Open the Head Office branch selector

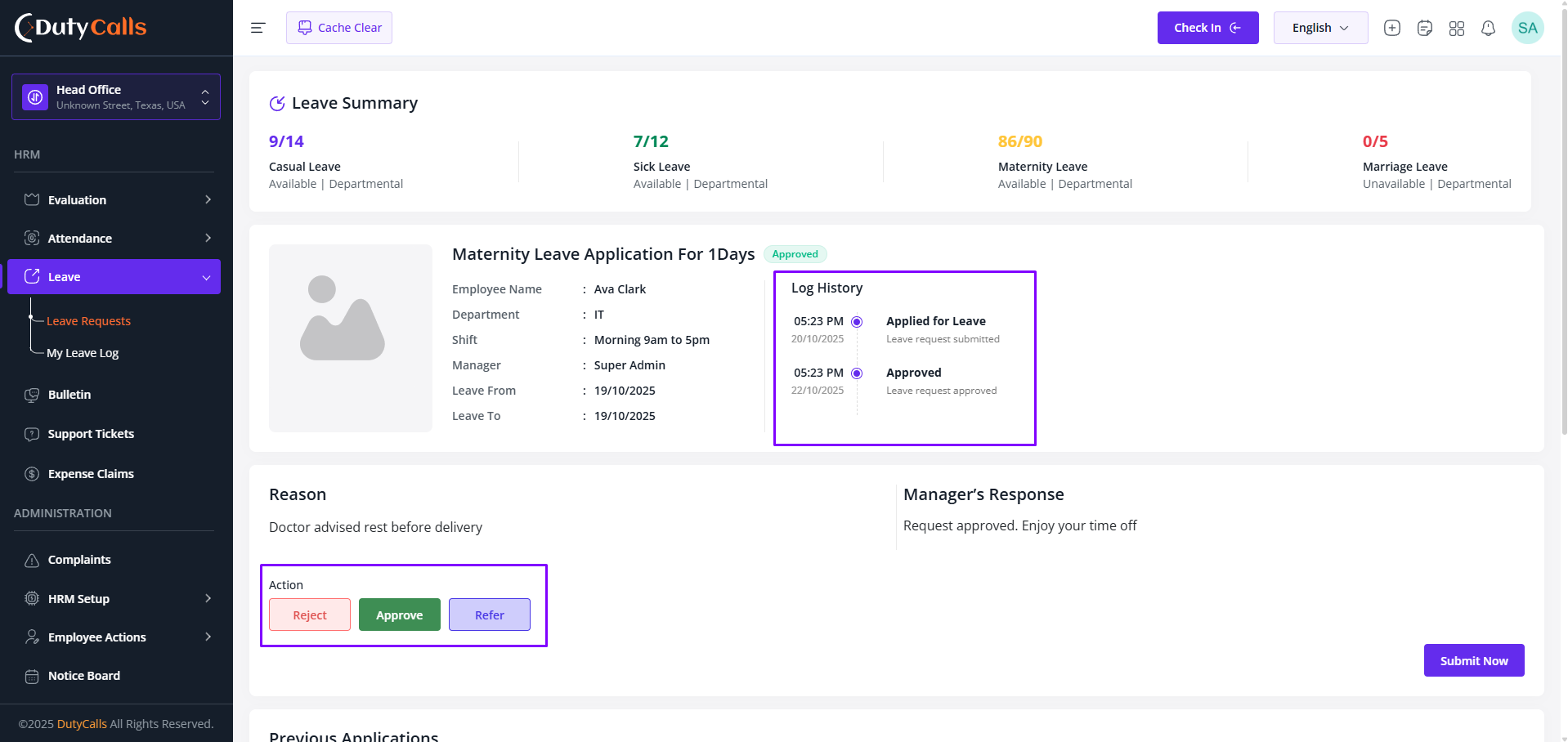(116, 96)
